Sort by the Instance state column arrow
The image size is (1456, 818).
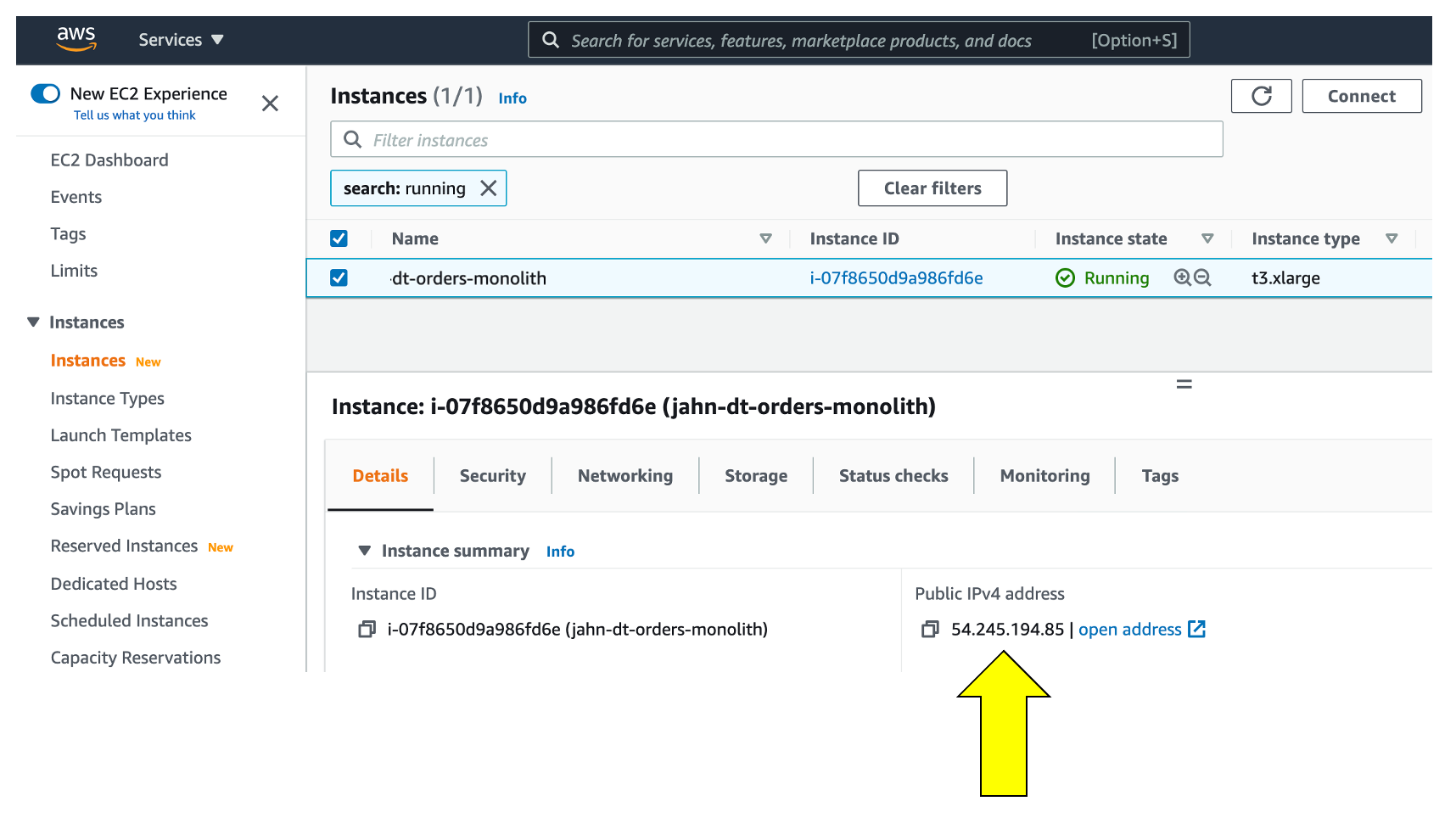[1207, 238]
